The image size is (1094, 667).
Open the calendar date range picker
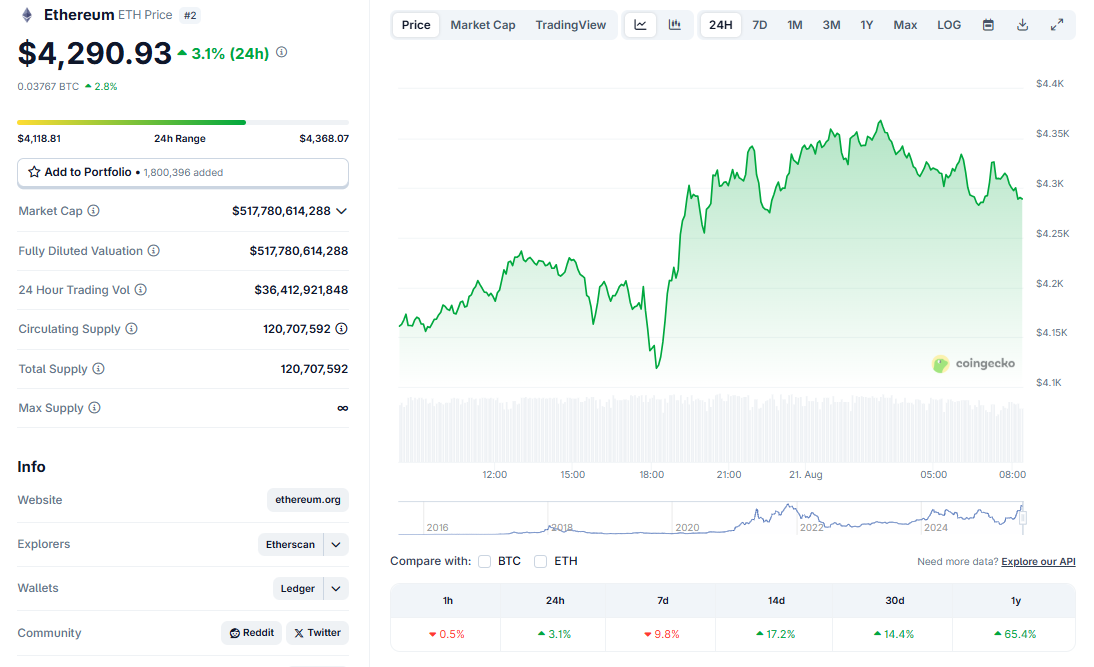click(x=988, y=25)
